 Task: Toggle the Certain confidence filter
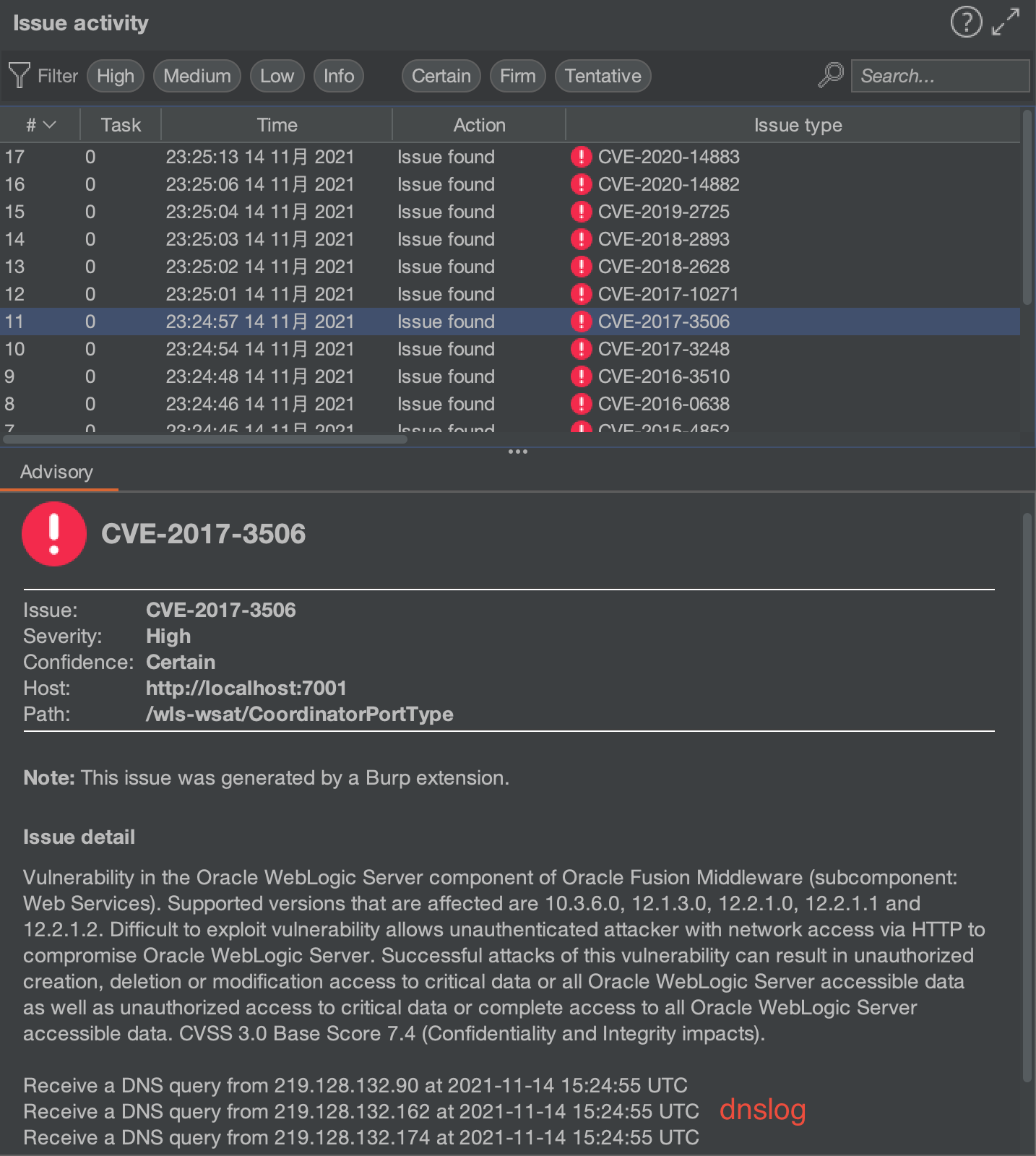pos(441,76)
